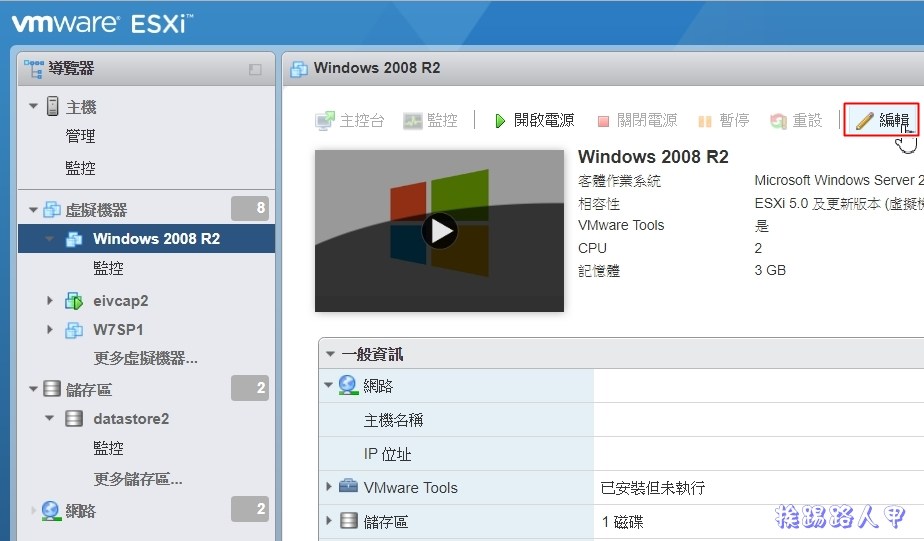Select monitor (監控) under datastore2
The width and height of the screenshot is (924, 541).
point(108,448)
